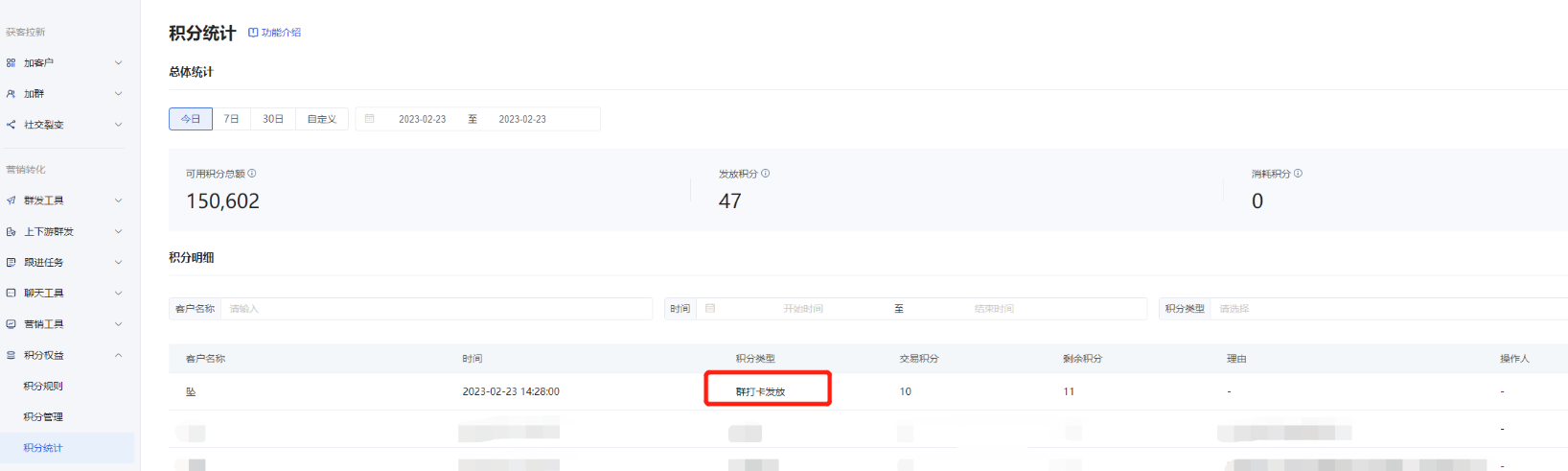Click the 理由 column header
This screenshot has height=471, width=1568.
1236,359
